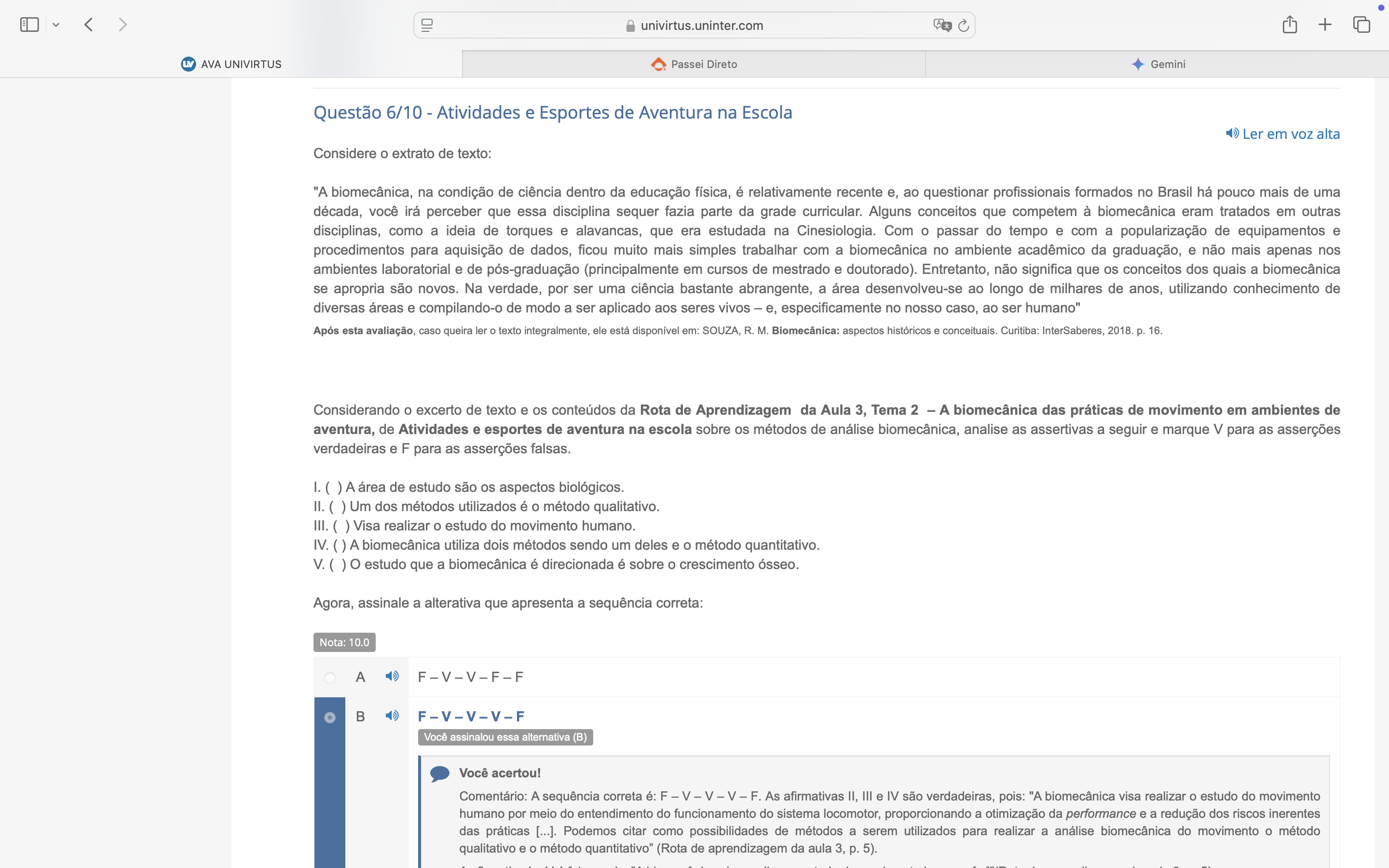1389x868 pixels.
Task: Click the Ler em voz alta link
Action: point(1283,134)
